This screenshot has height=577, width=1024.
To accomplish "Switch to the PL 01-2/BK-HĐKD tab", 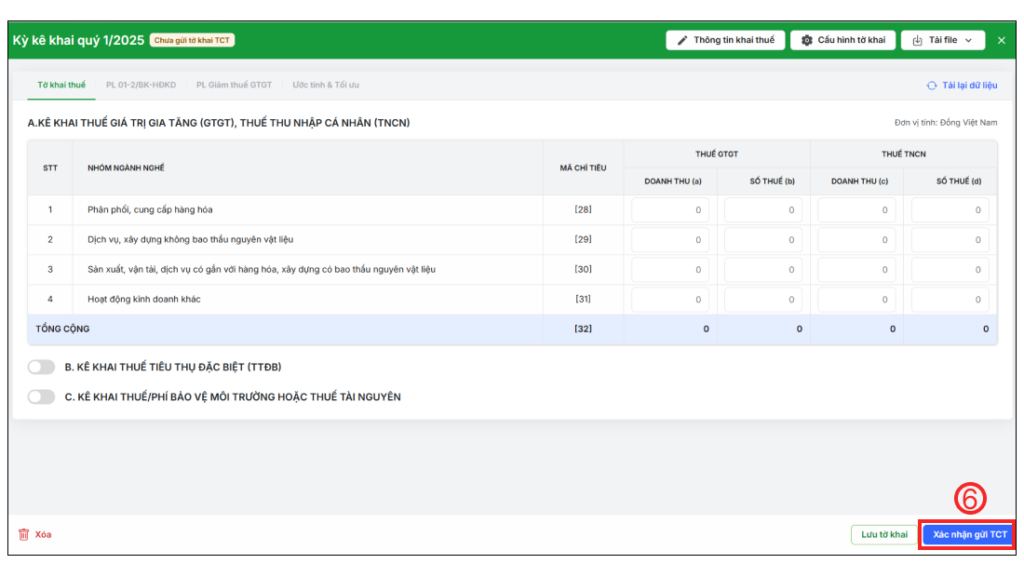I will coord(141,85).
